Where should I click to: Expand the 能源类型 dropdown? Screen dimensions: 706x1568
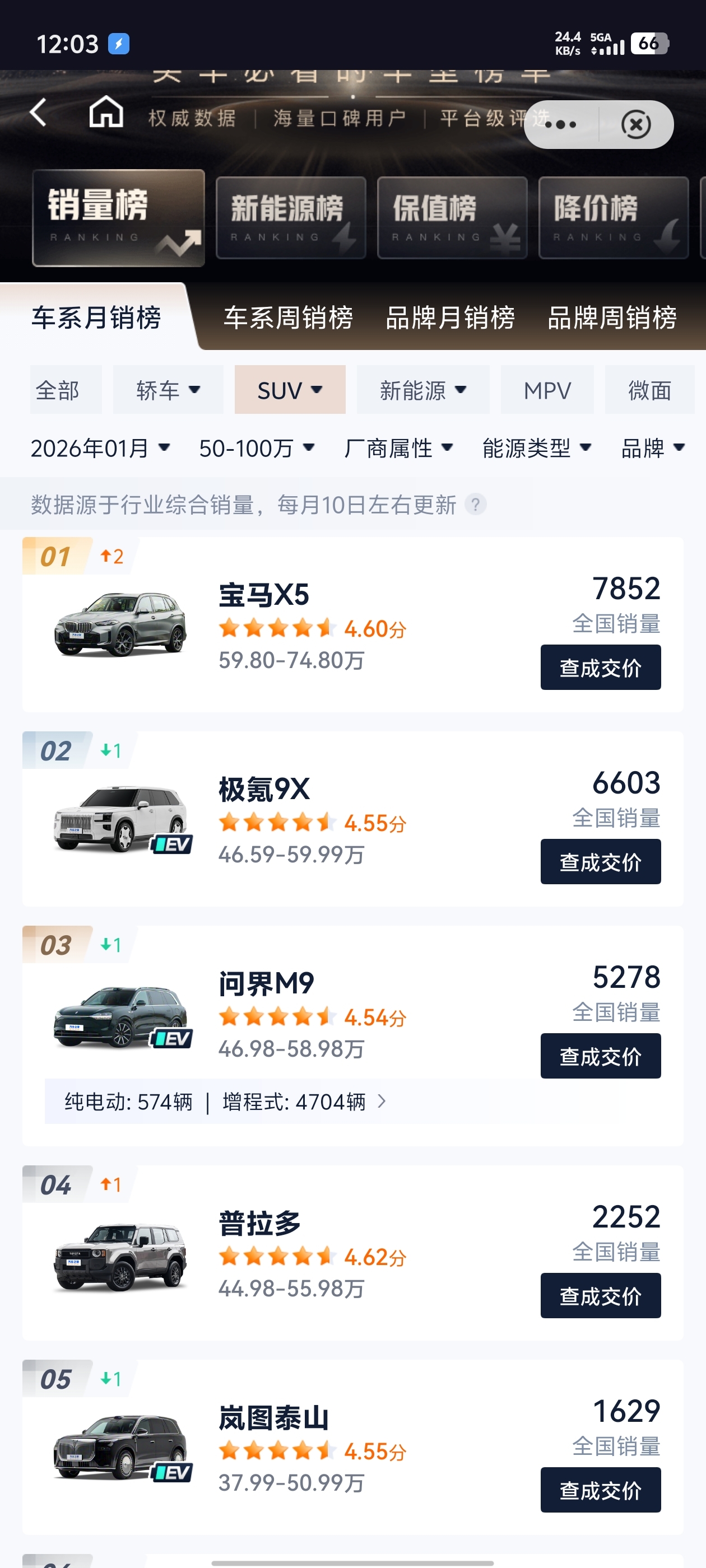(x=537, y=449)
